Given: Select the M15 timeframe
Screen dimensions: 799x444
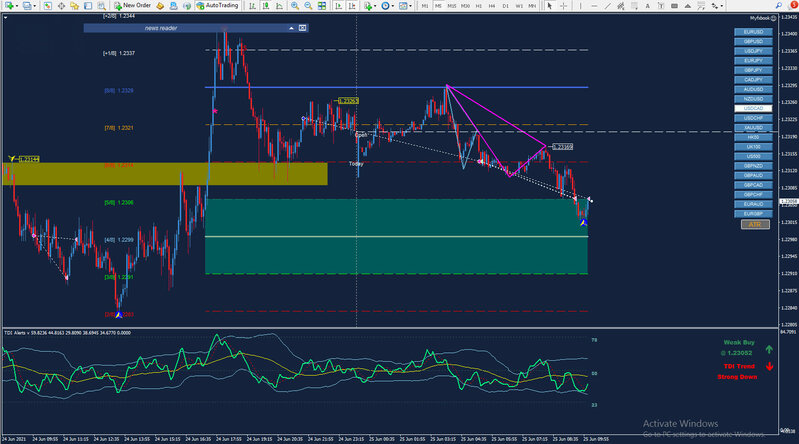Looking at the screenshot, I should [x=451, y=6].
